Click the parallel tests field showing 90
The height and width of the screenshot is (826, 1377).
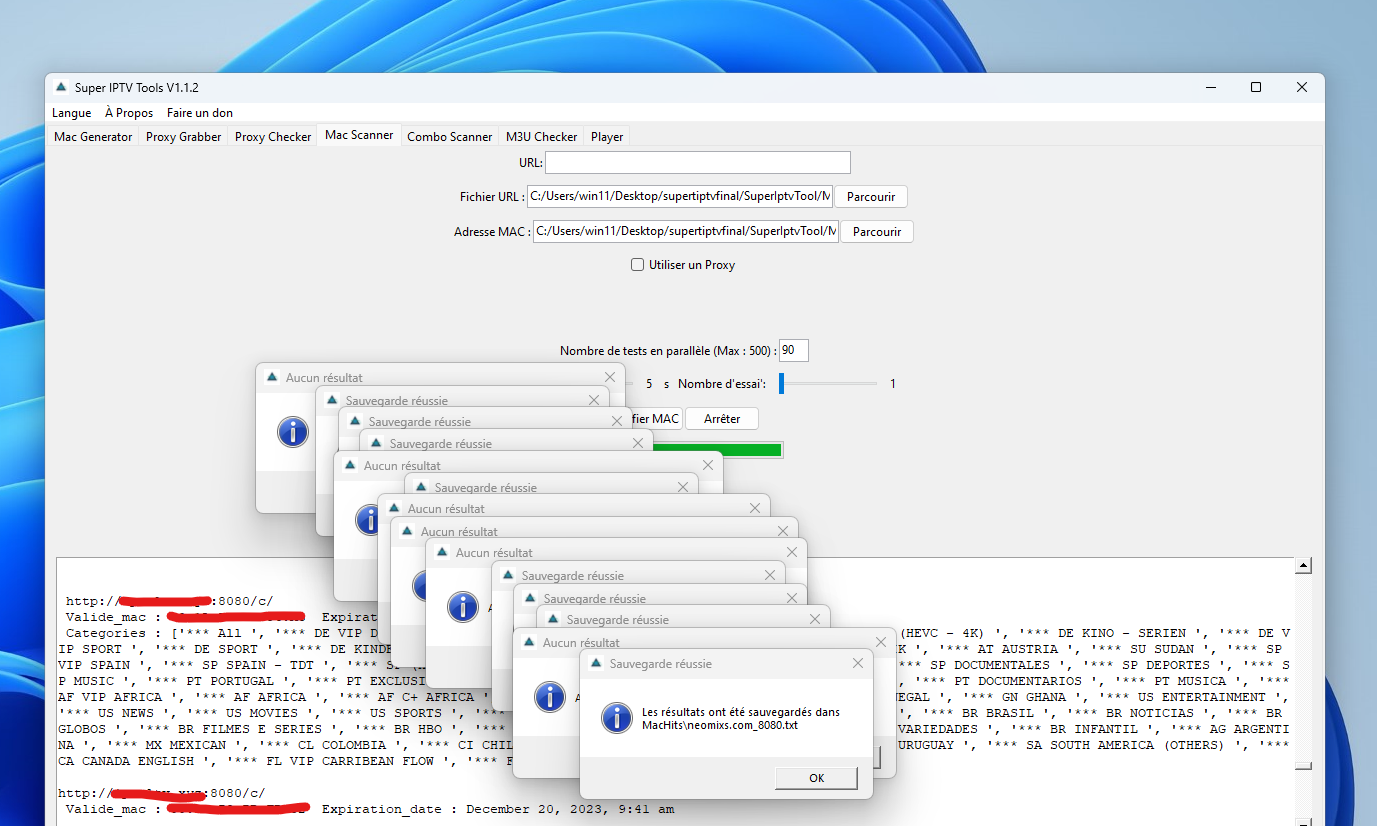[x=794, y=350]
